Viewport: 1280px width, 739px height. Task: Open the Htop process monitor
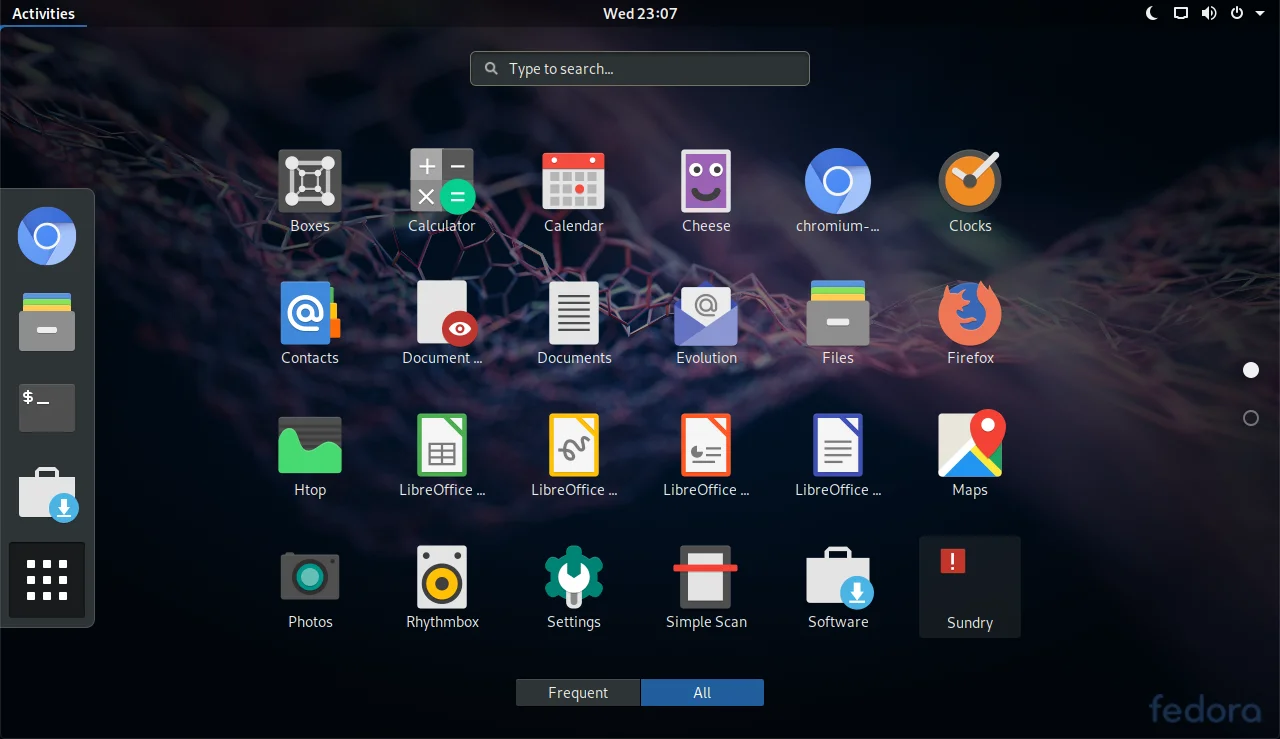(x=310, y=456)
